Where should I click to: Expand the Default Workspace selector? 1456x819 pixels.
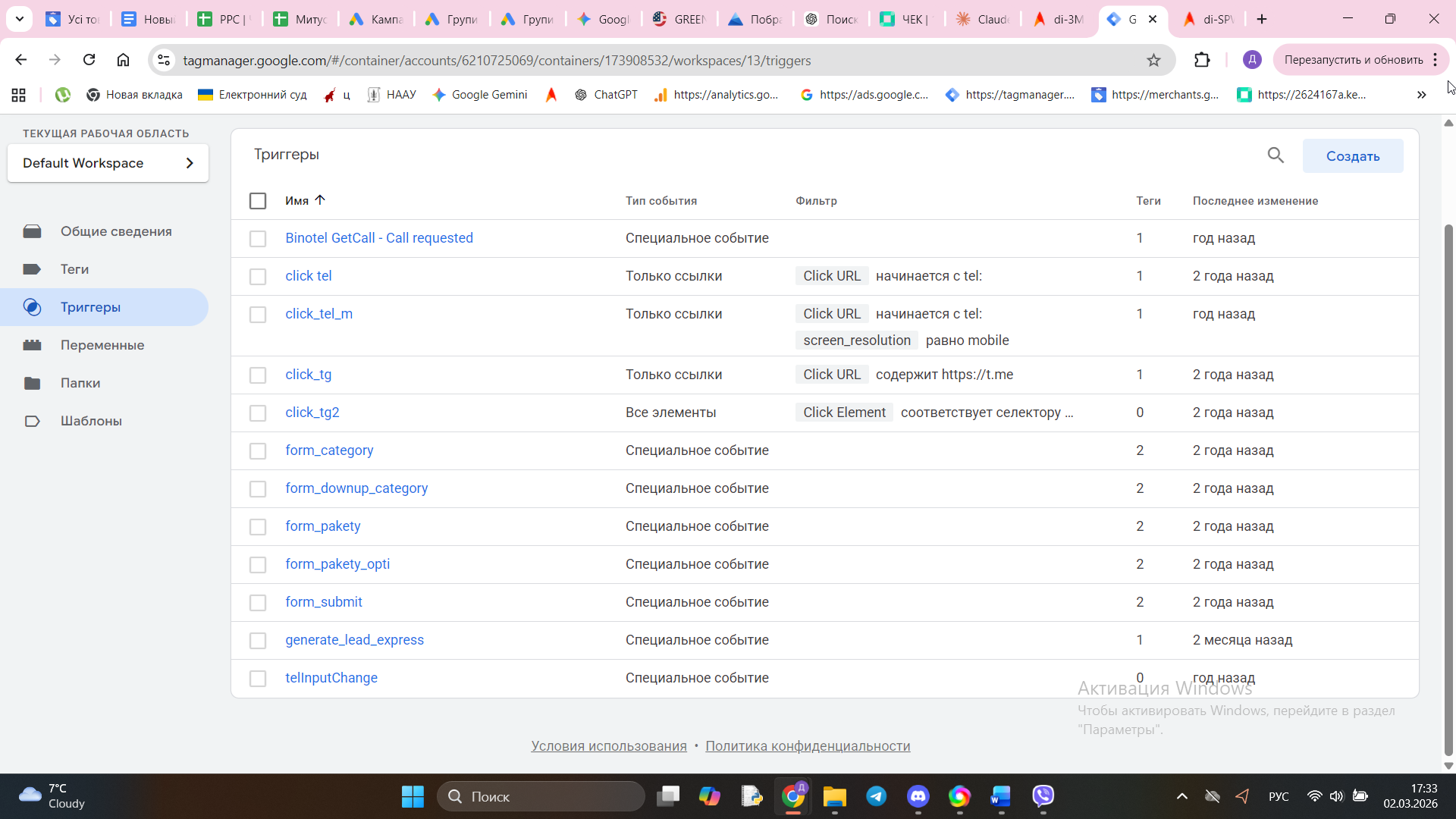pos(108,163)
